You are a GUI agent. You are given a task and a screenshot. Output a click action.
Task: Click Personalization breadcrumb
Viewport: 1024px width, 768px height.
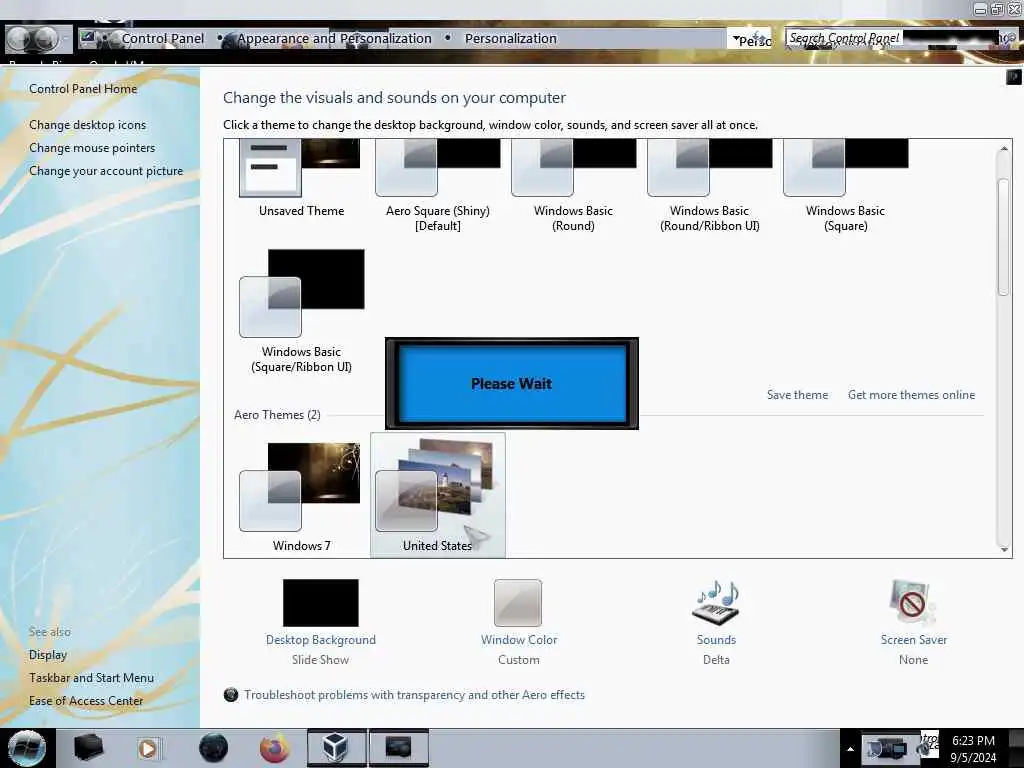coord(511,39)
